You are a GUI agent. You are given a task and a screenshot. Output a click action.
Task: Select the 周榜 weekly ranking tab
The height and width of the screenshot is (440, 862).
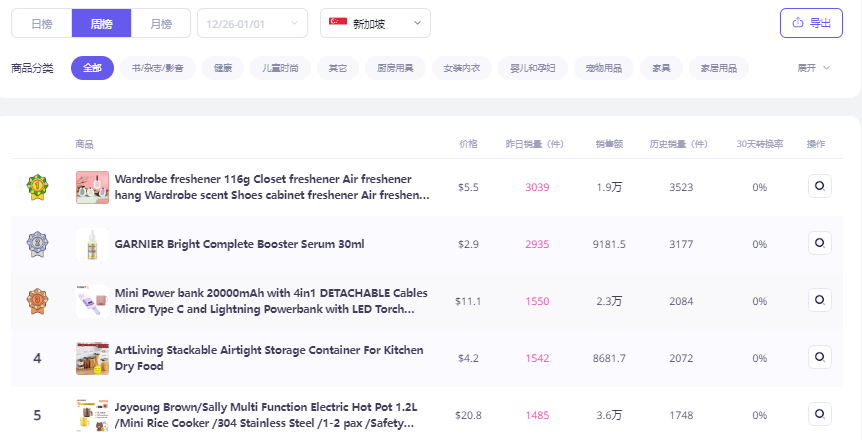(x=101, y=24)
